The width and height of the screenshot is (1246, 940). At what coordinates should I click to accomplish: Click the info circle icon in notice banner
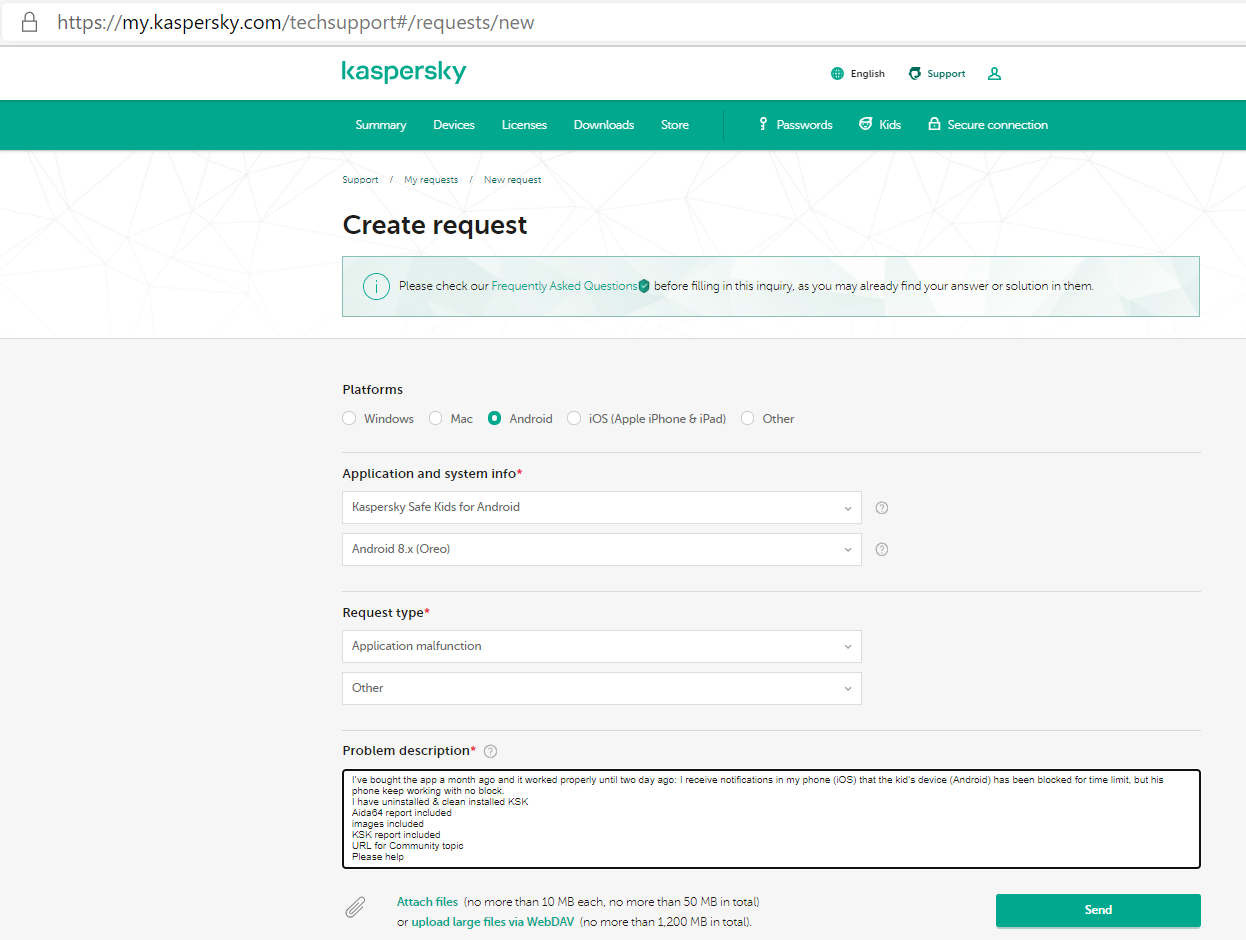(x=376, y=286)
